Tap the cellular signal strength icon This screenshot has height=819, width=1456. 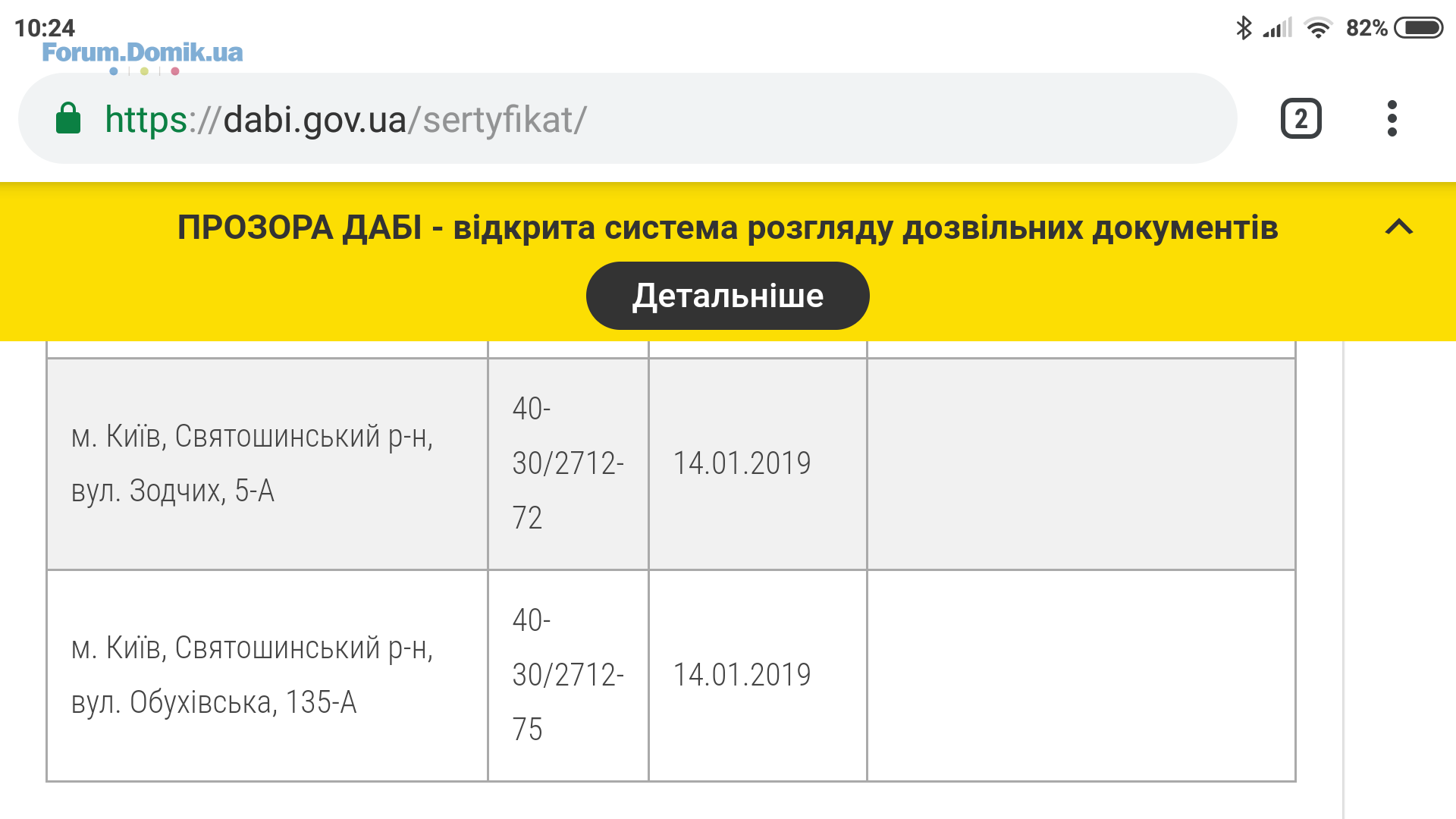coord(1278,28)
